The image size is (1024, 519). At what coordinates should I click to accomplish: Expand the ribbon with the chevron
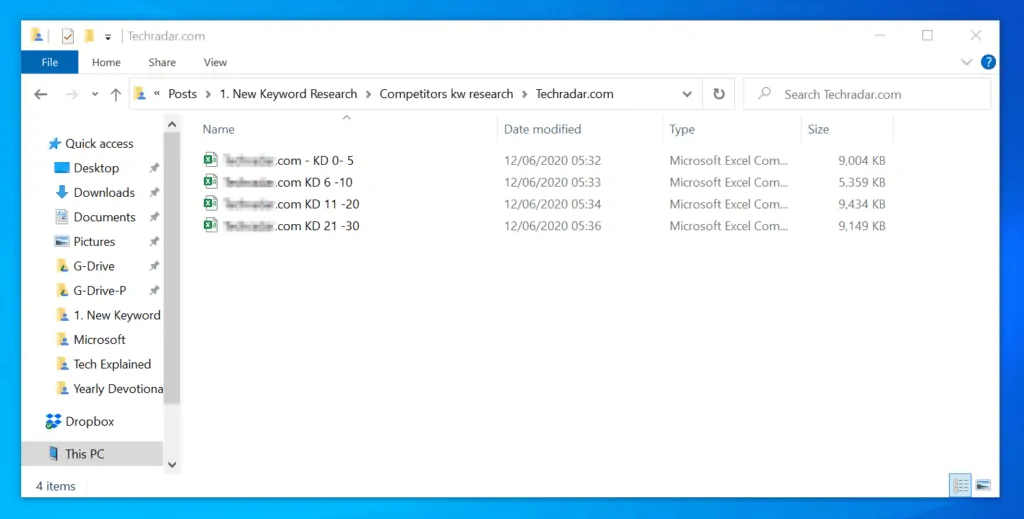966,62
